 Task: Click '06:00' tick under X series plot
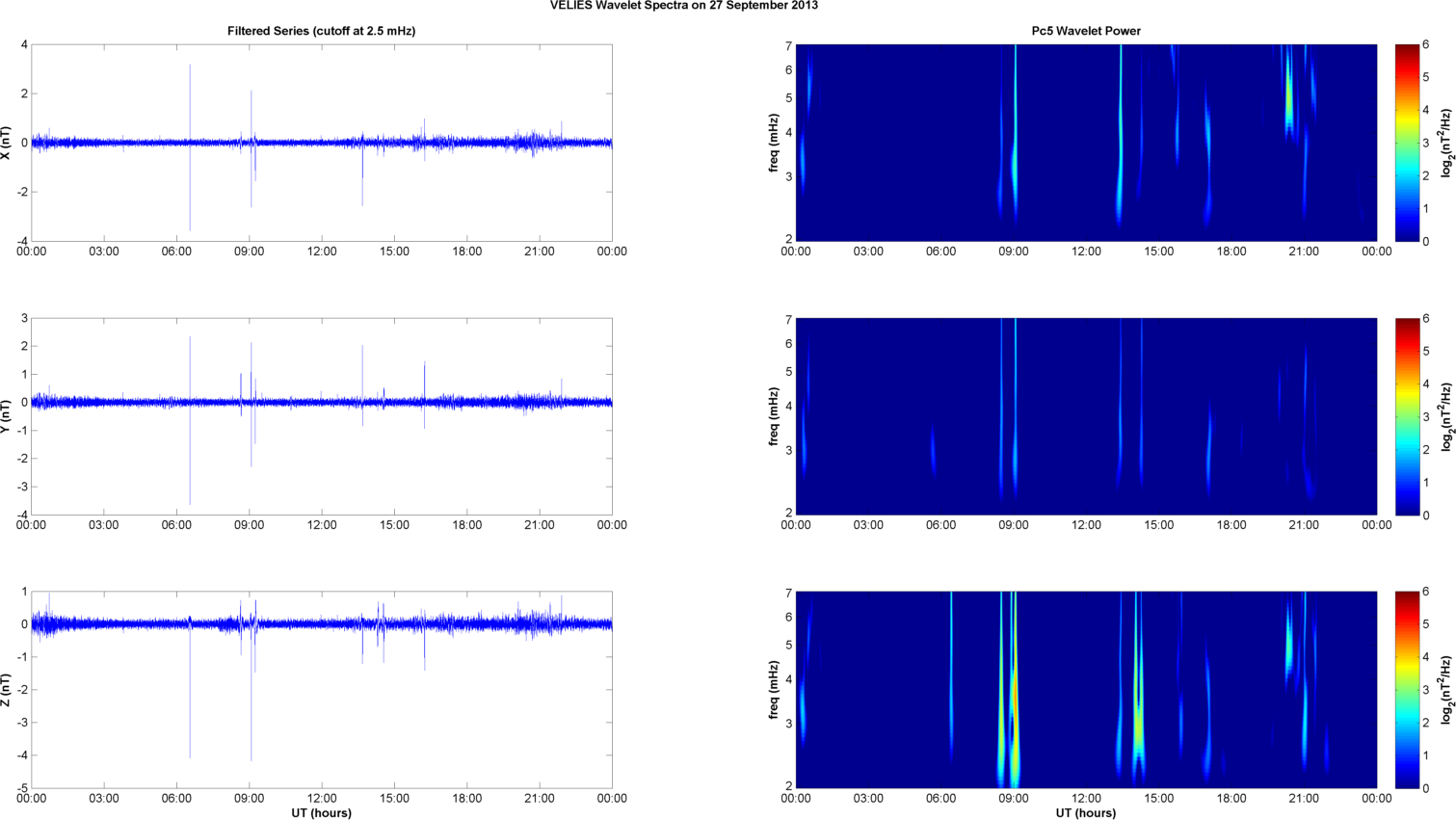pos(176,251)
